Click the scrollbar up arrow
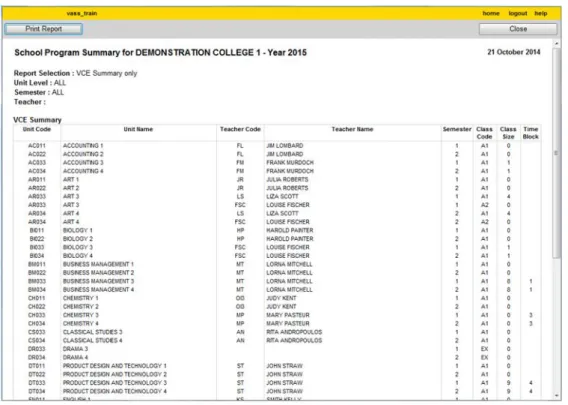This screenshot has width=568, height=405. [556, 43]
